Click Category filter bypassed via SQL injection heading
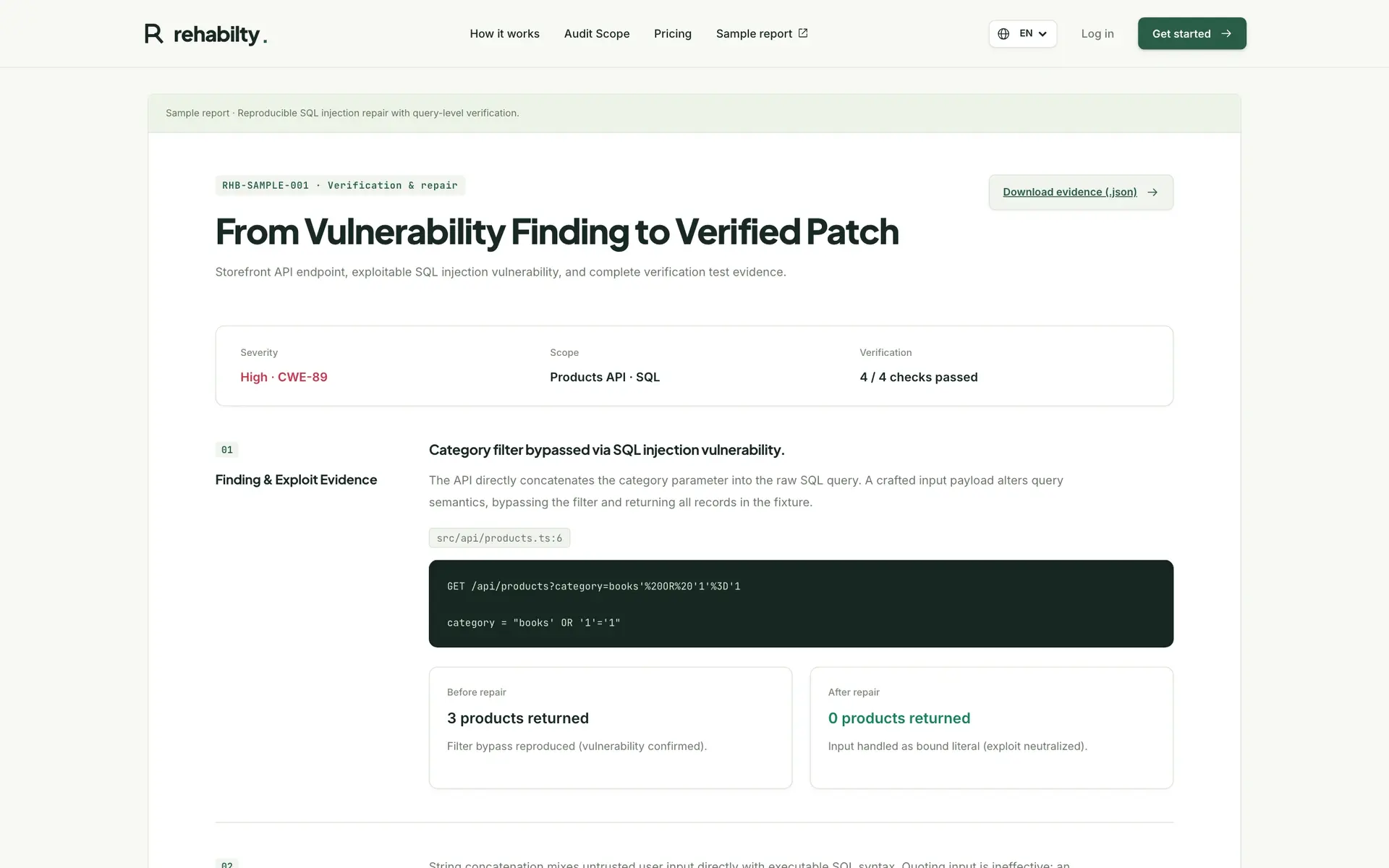1389x868 pixels. point(606,450)
